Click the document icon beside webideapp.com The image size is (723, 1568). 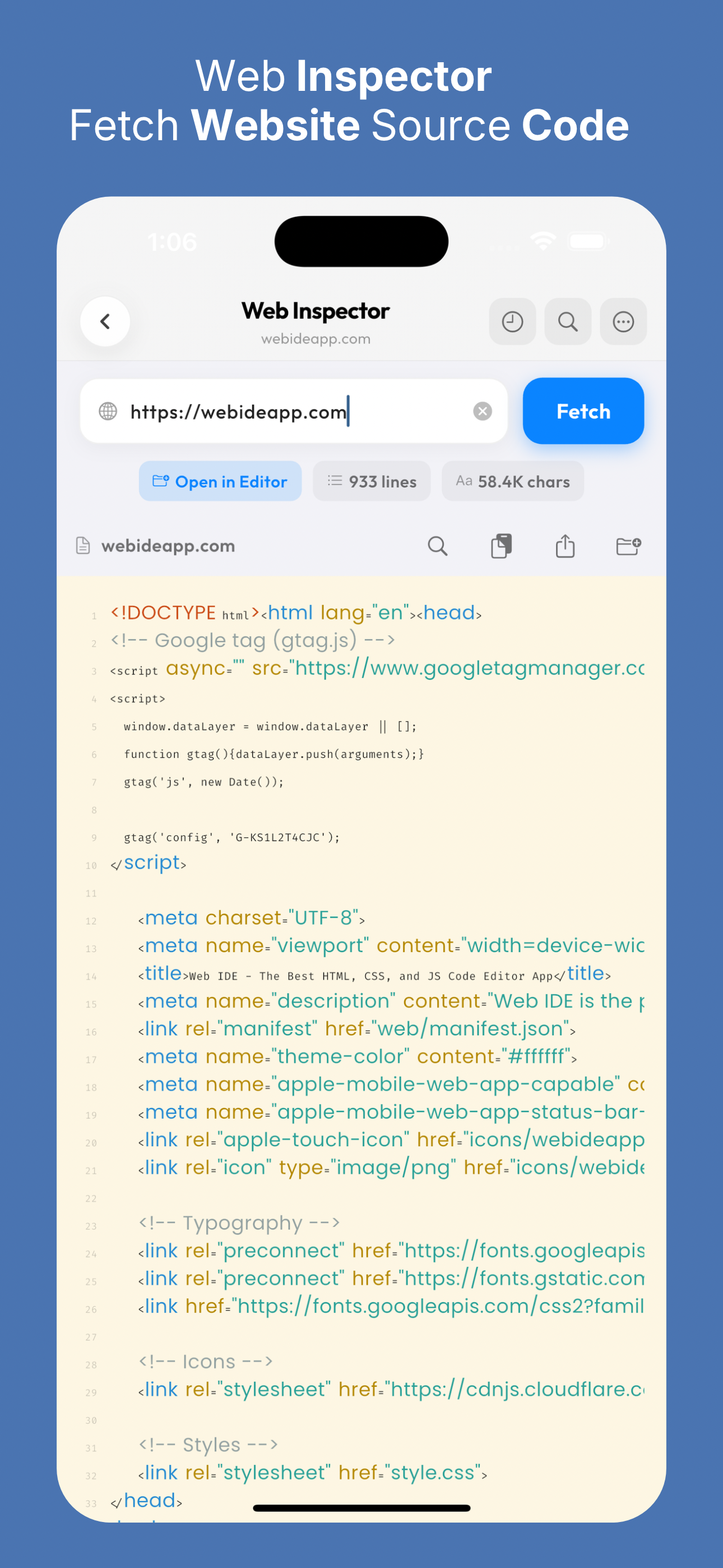tap(83, 546)
